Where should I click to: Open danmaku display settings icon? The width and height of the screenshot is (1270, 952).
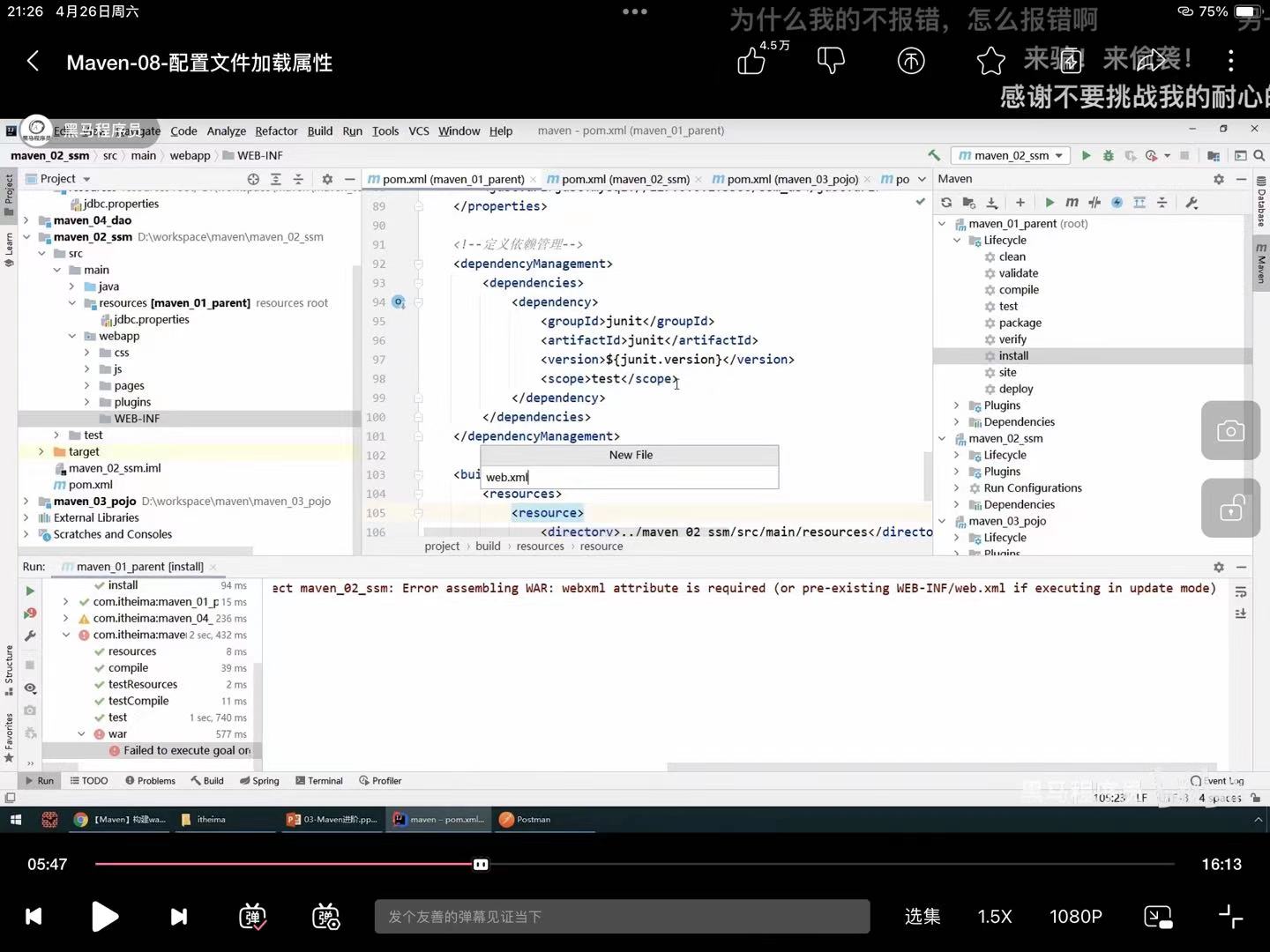[326, 917]
